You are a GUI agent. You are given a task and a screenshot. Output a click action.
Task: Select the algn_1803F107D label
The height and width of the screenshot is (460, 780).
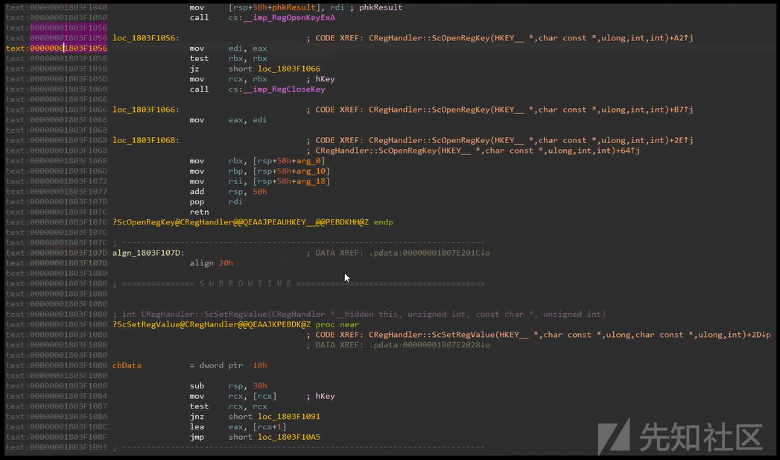pyautogui.click(x=148, y=253)
